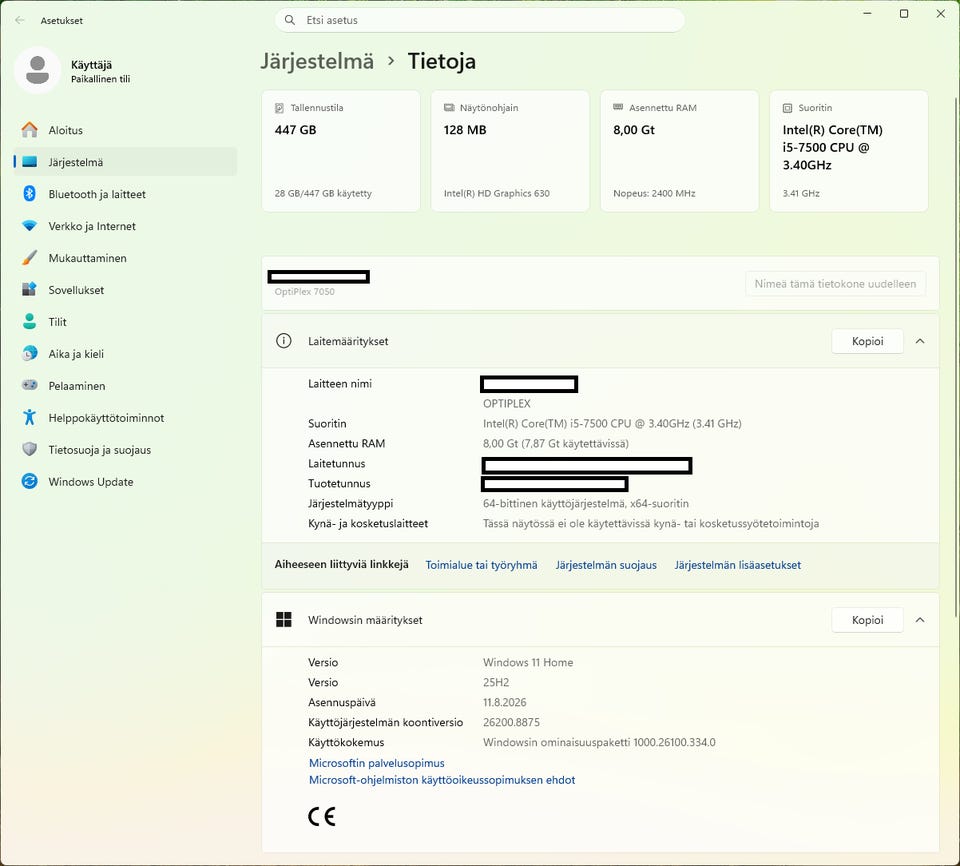
Task: Open Tietosuoja ja suojaus settings
Action: point(125,449)
